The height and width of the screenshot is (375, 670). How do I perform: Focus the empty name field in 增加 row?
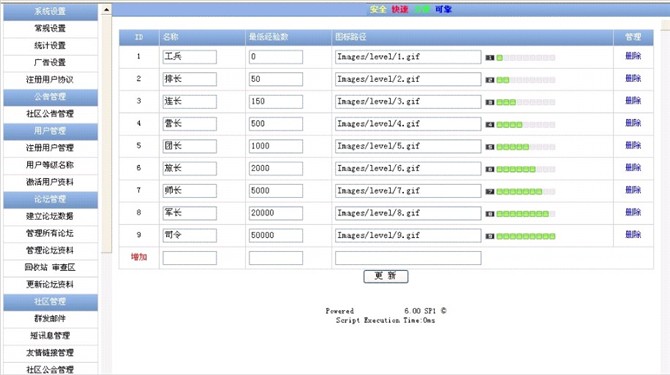point(190,258)
